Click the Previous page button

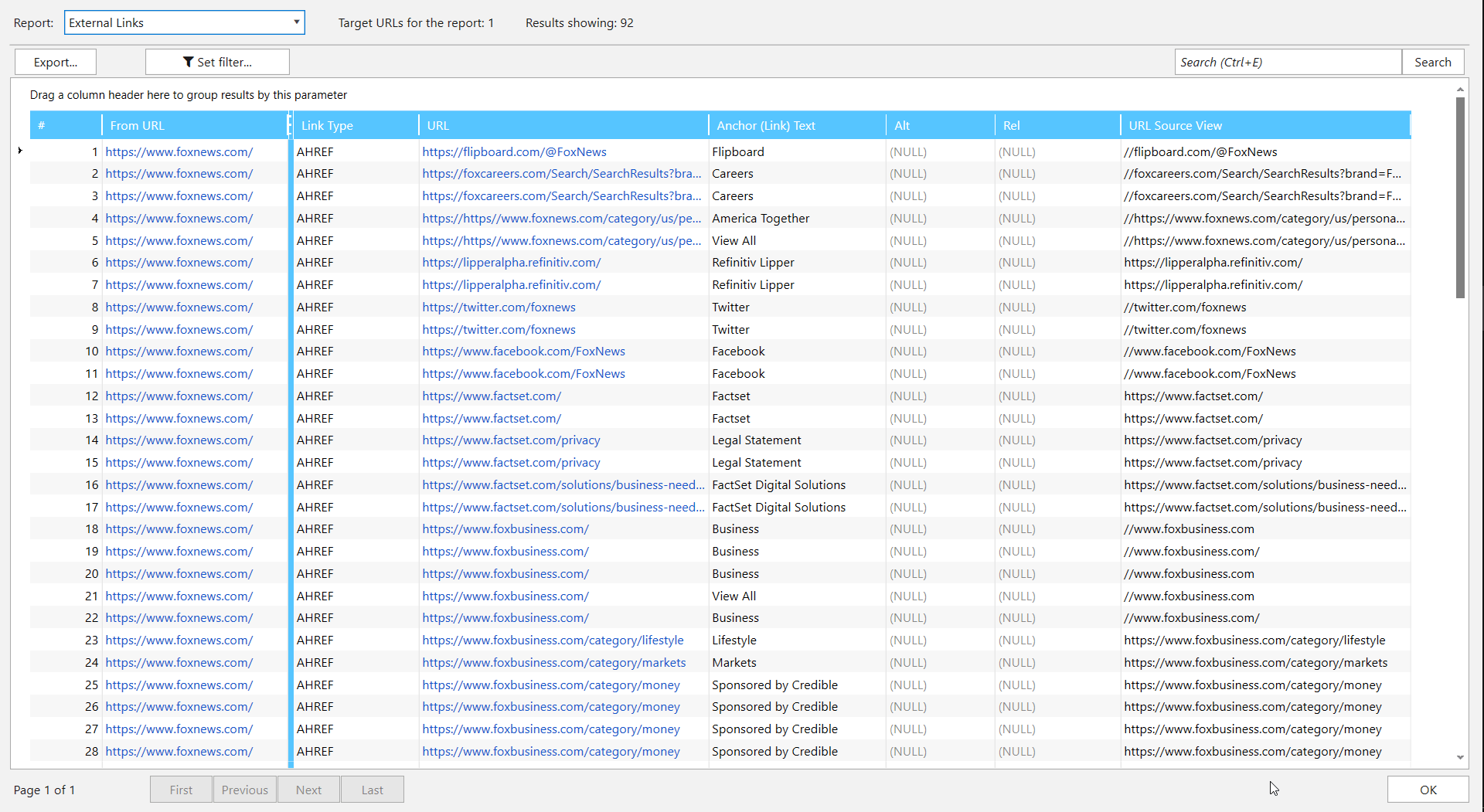point(244,790)
